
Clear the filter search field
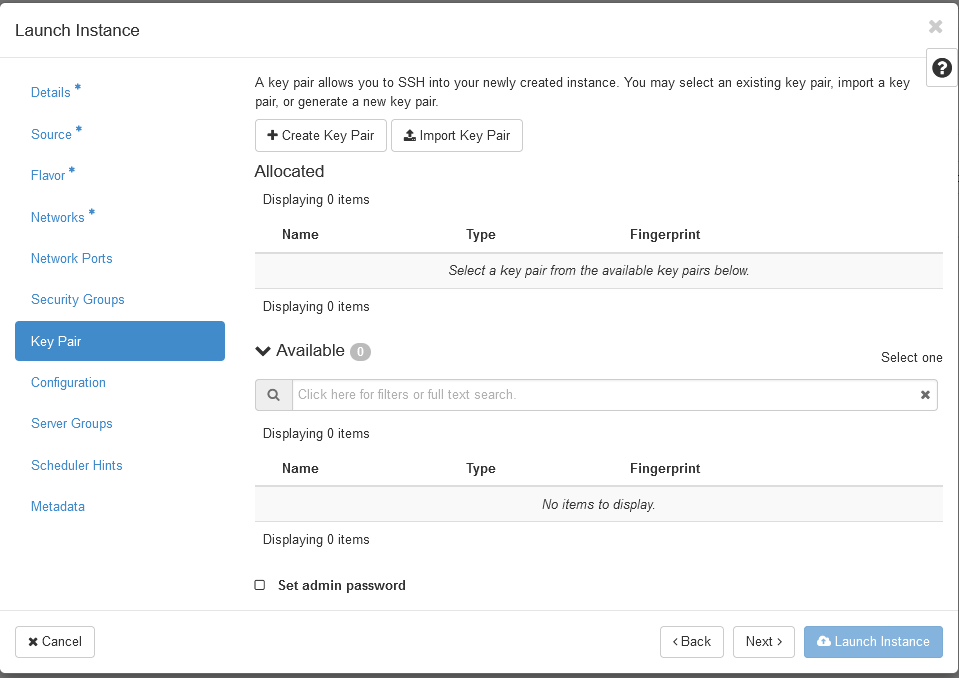[x=925, y=395]
